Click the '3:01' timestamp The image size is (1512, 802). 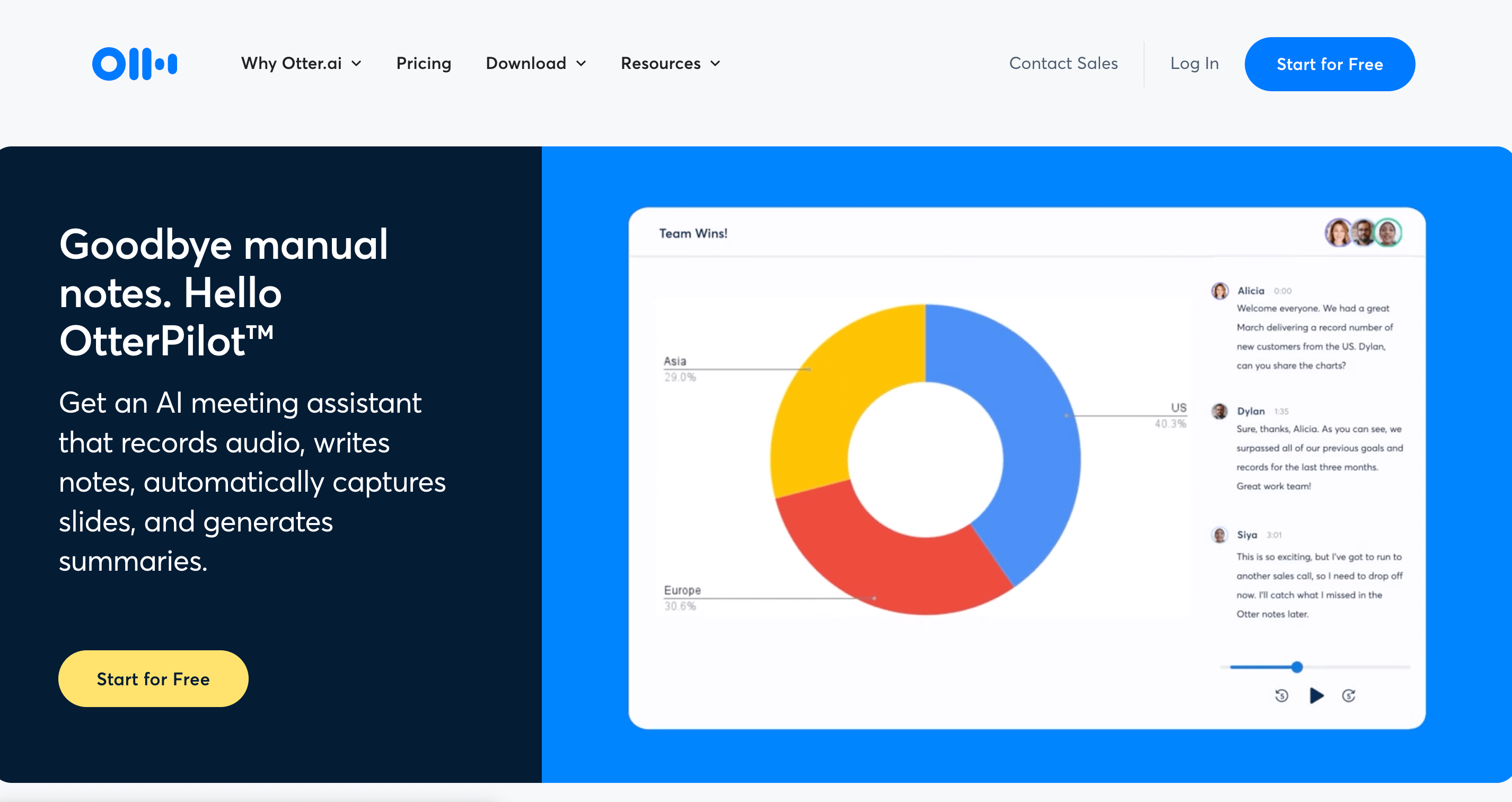1273,535
